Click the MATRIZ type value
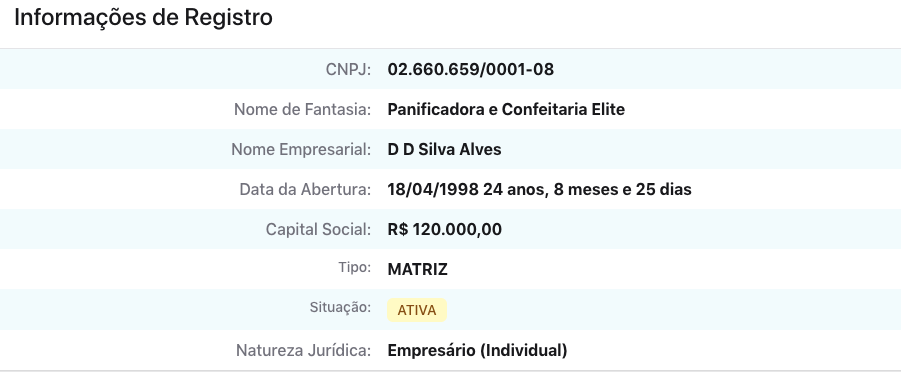 point(418,270)
